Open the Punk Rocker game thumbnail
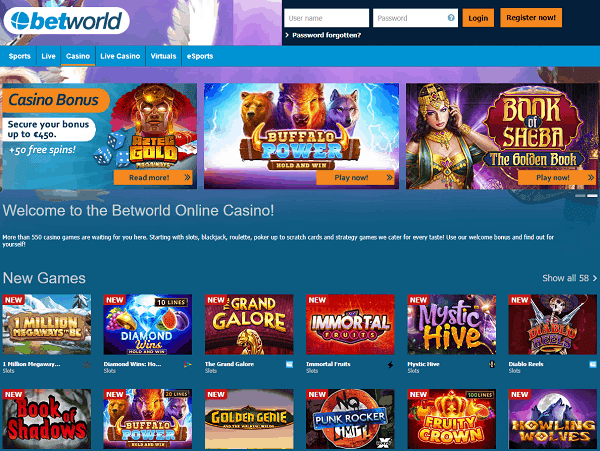This screenshot has width=600, height=451. coord(350,419)
